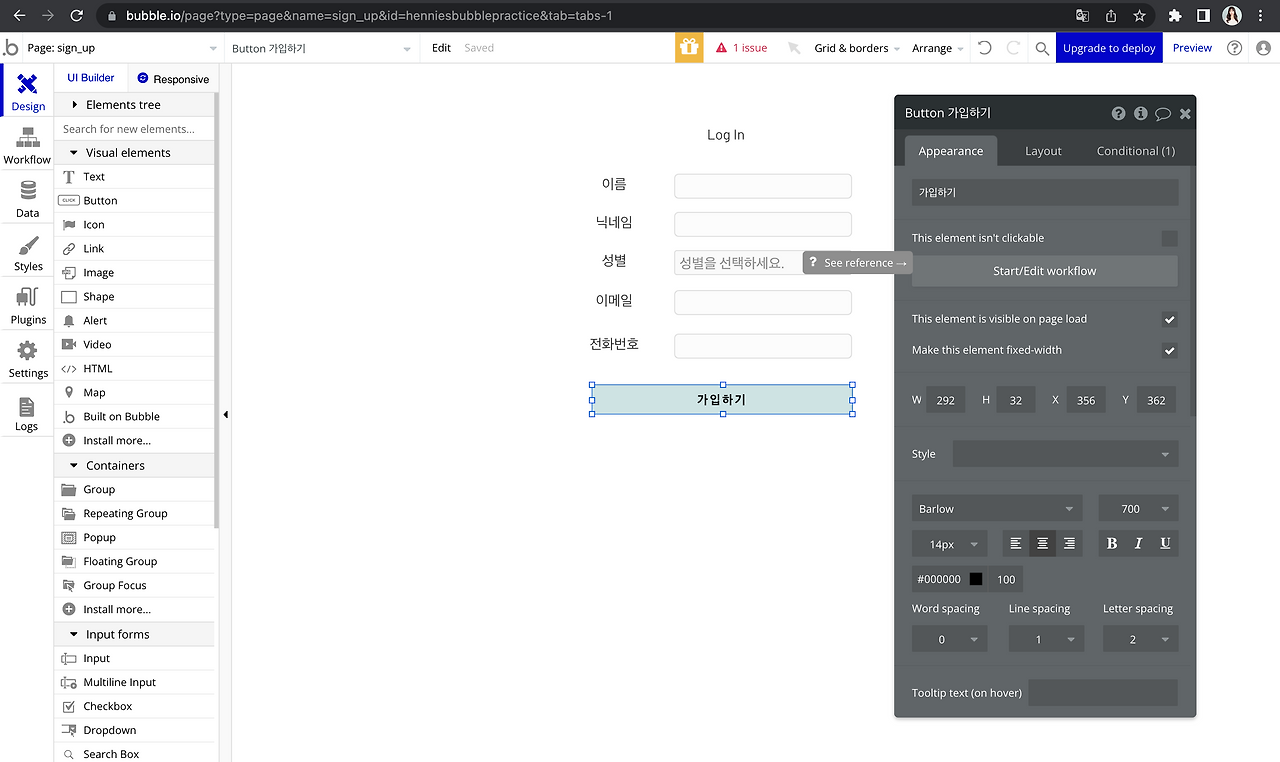Open the Style dropdown in Appearance
This screenshot has width=1280, height=762.
point(1064,453)
